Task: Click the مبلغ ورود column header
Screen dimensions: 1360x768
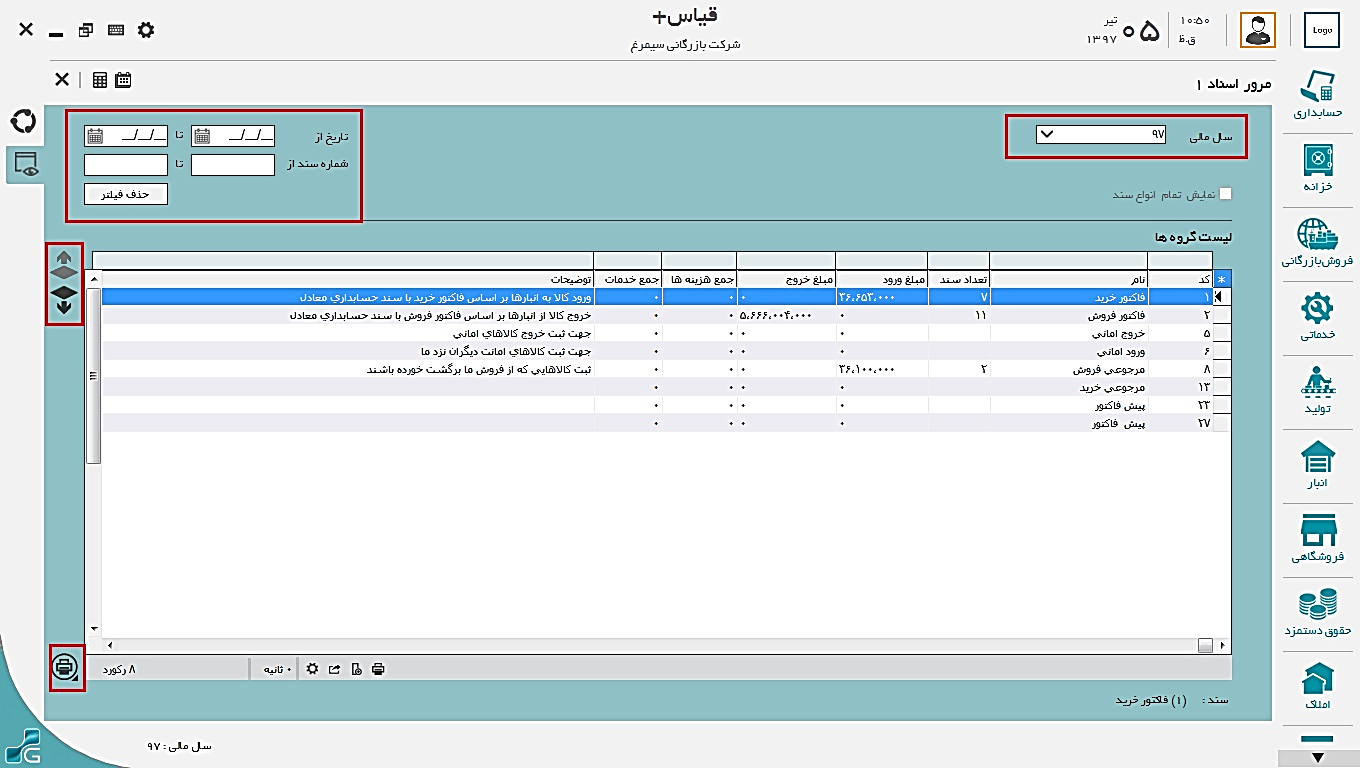Action: [x=882, y=279]
